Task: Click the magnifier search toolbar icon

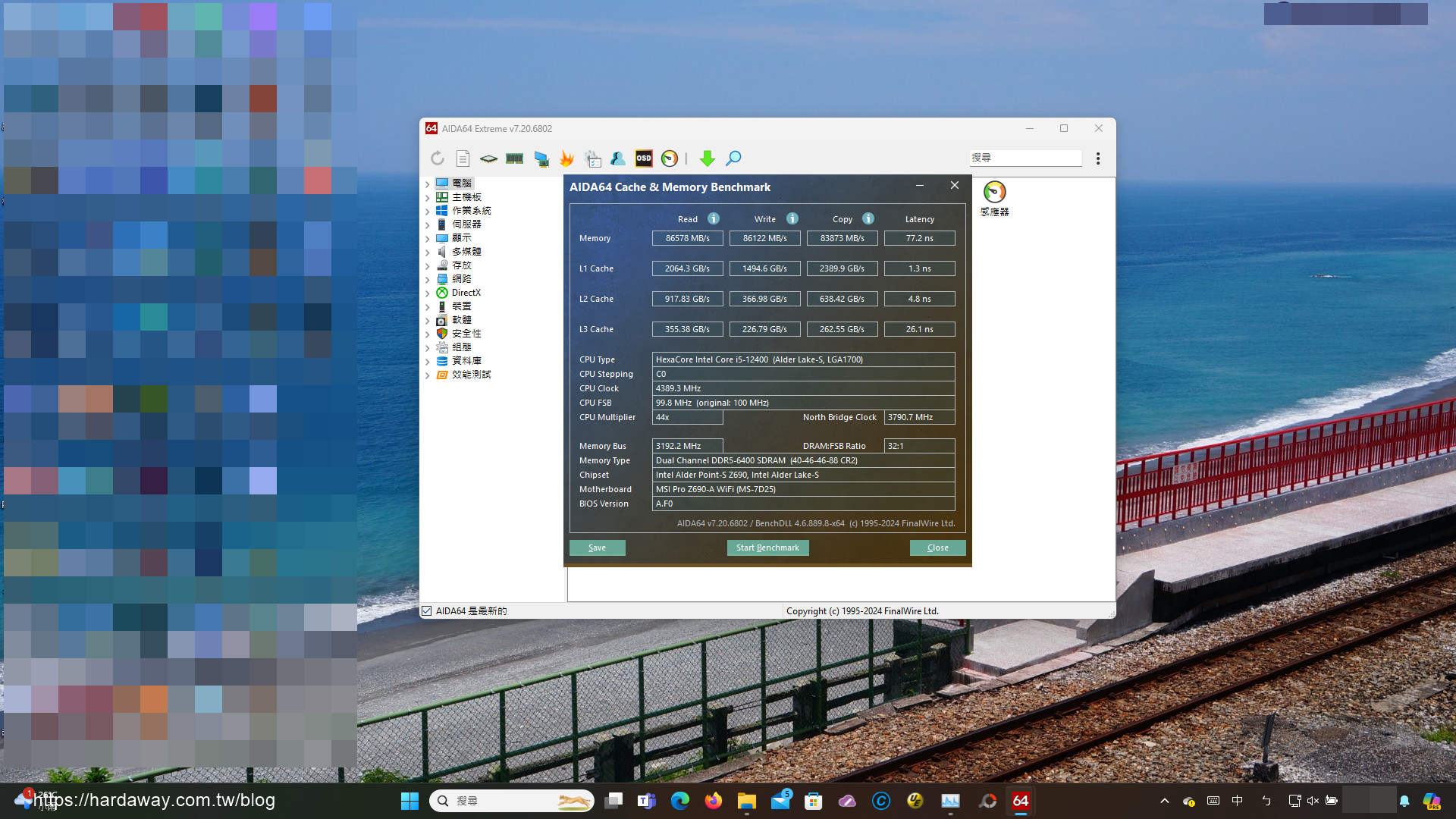Action: point(733,158)
